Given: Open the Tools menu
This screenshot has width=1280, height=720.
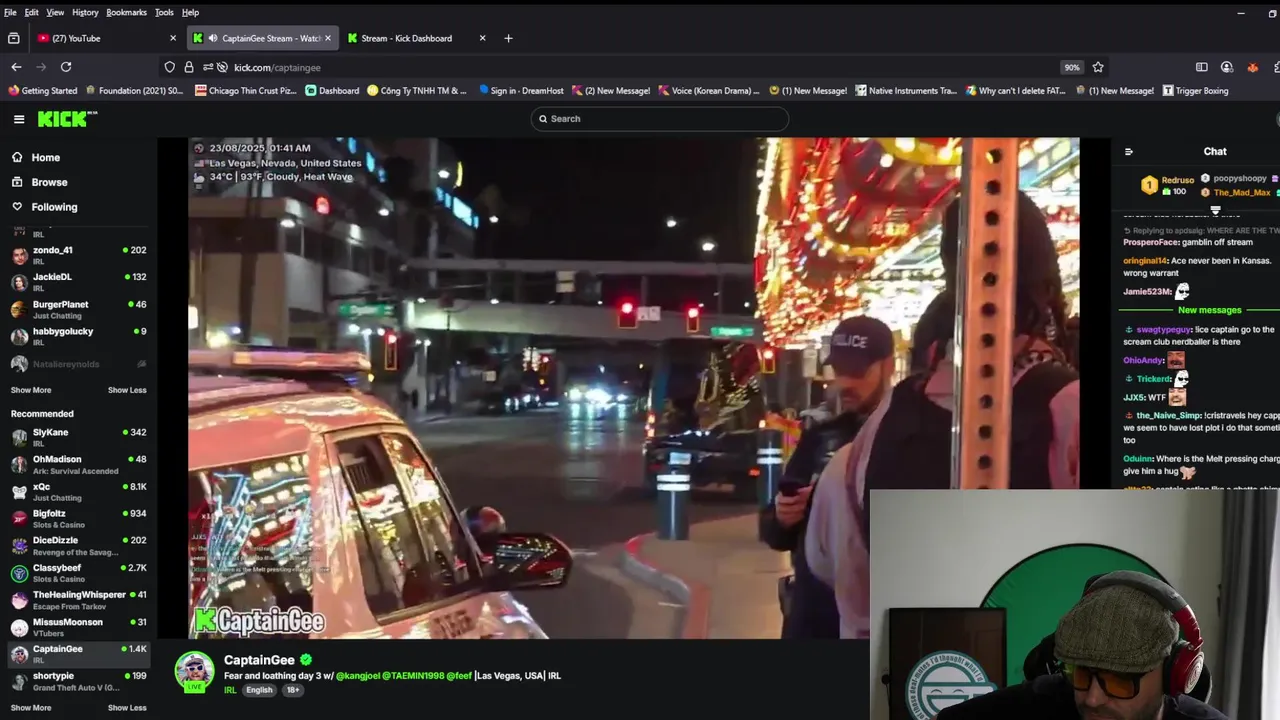Looking at the screenshot, I should click(164, 12).
